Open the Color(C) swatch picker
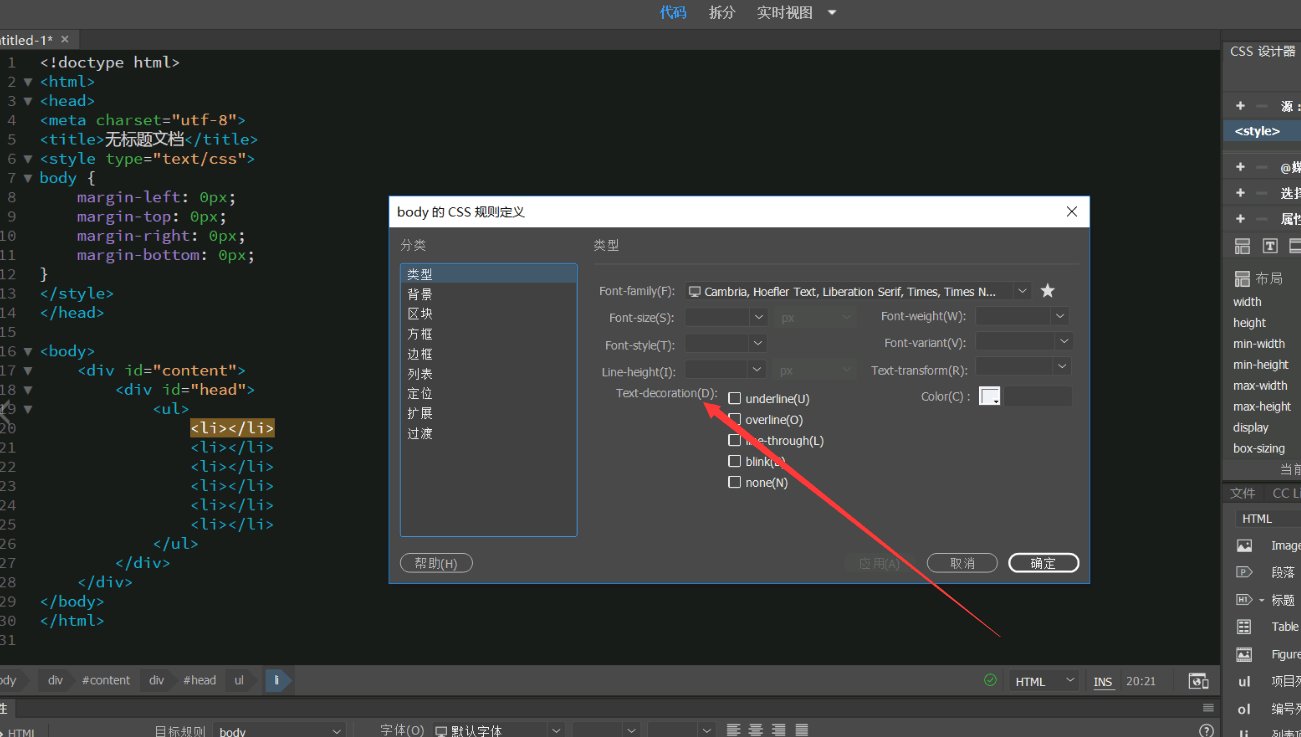This screenshot has width=1301, height=737. pyautogui.click(x=990, y=397)
